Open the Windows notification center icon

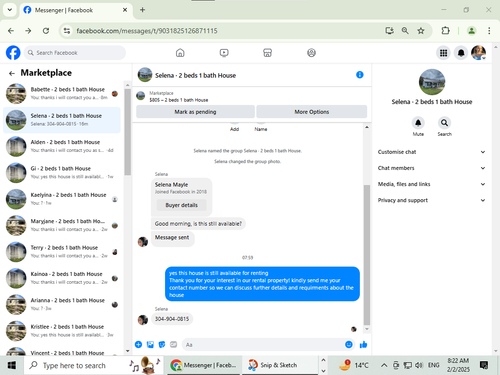484,365
